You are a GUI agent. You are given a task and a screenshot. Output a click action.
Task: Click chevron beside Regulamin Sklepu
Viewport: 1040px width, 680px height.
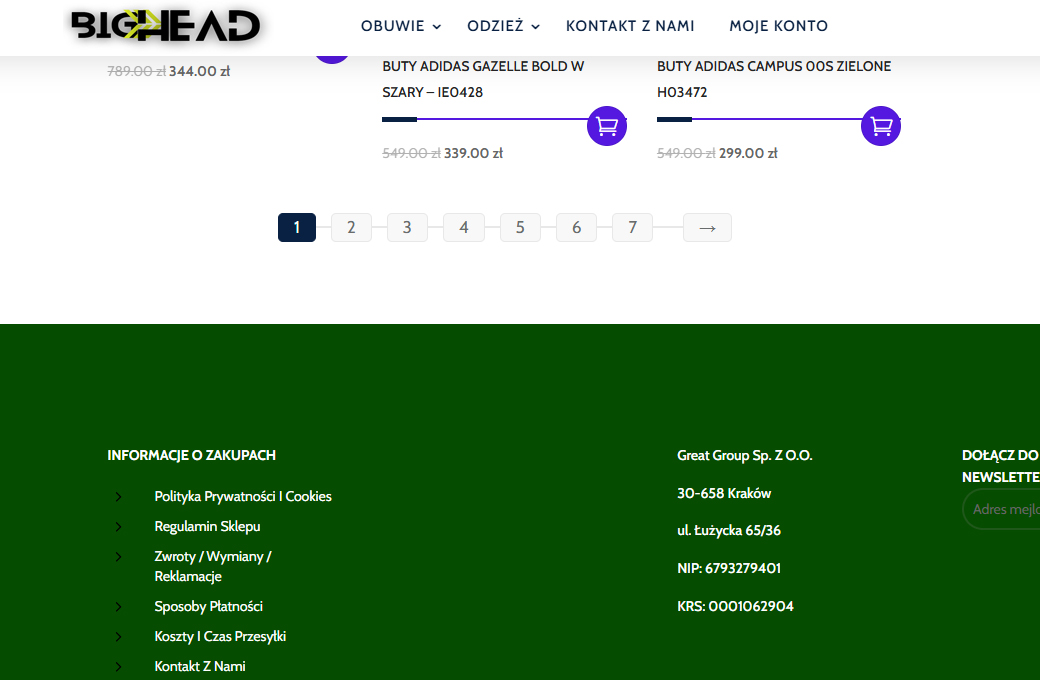point(119,527)
